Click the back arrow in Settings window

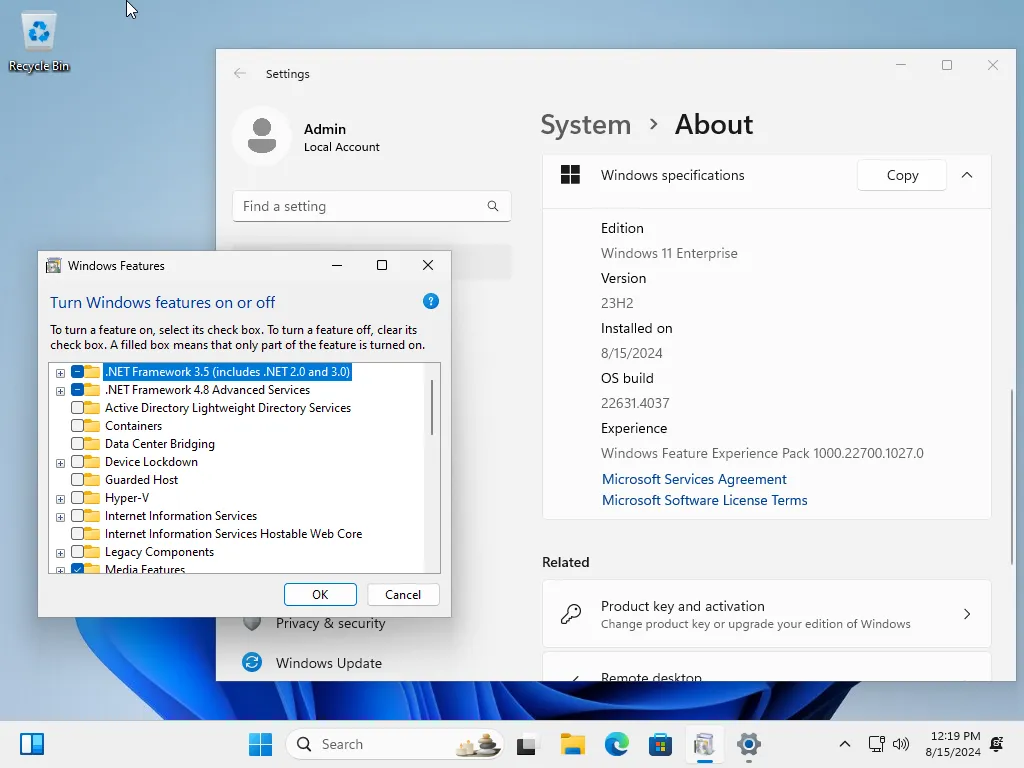click(x=240, y=73)
